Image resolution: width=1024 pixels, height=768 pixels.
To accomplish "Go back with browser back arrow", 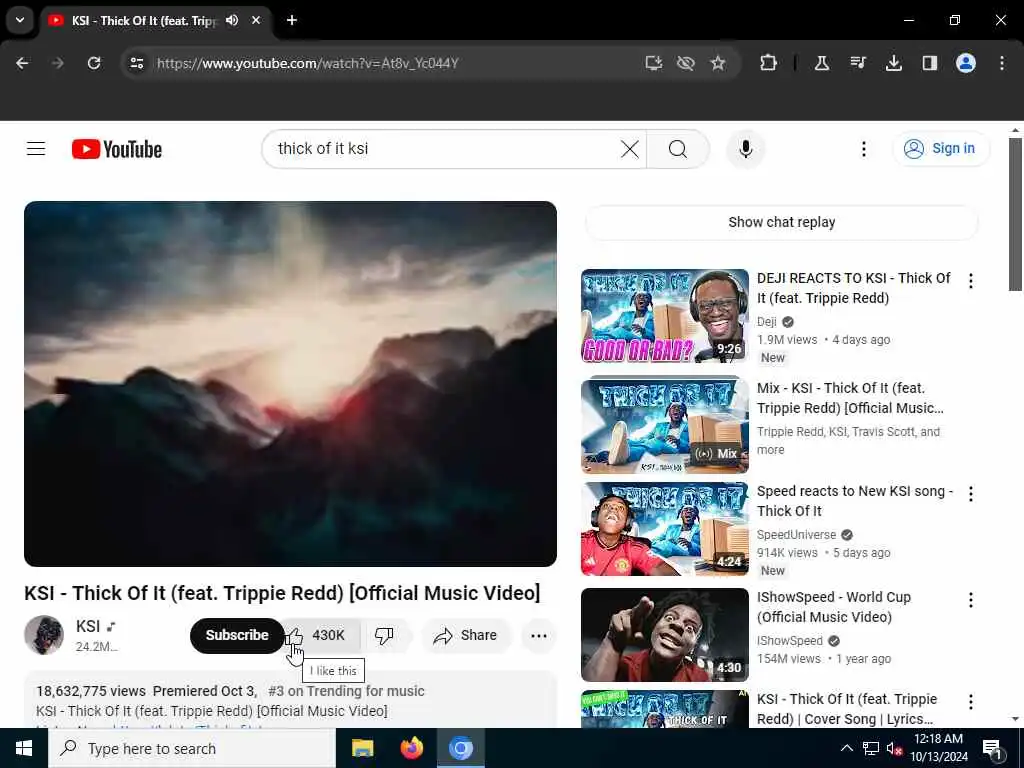I will (x=22, y=63).
